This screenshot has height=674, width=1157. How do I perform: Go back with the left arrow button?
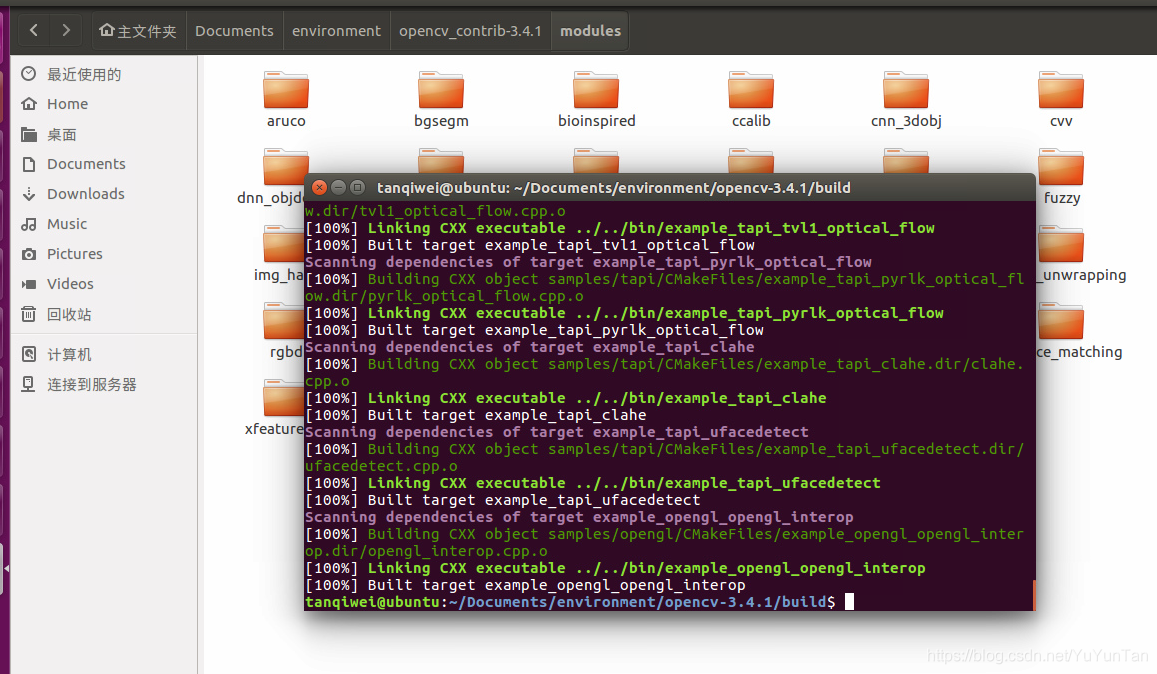click(34, 30)
